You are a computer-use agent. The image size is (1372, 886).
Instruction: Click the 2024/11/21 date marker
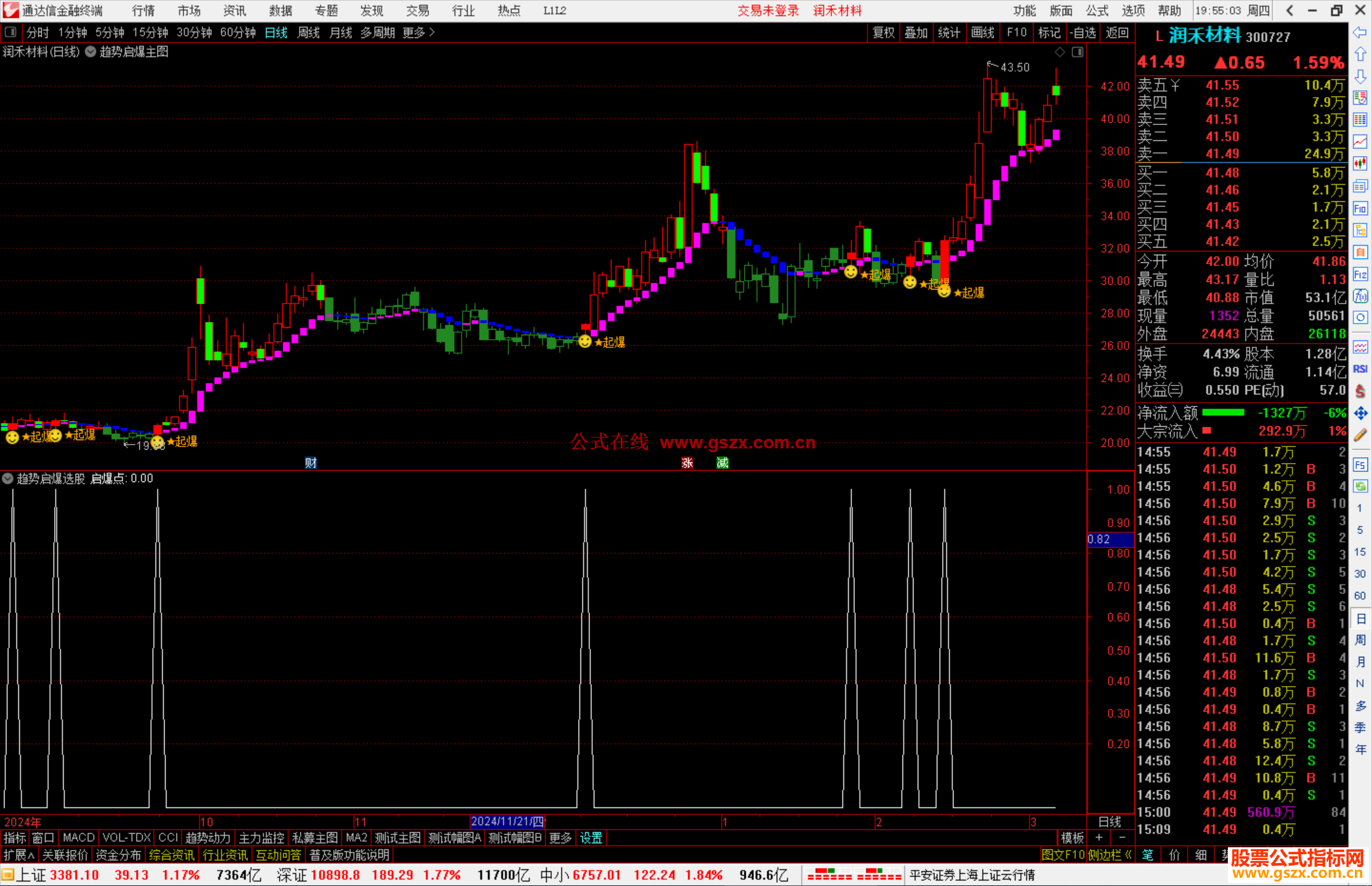[x=508, y=821]
